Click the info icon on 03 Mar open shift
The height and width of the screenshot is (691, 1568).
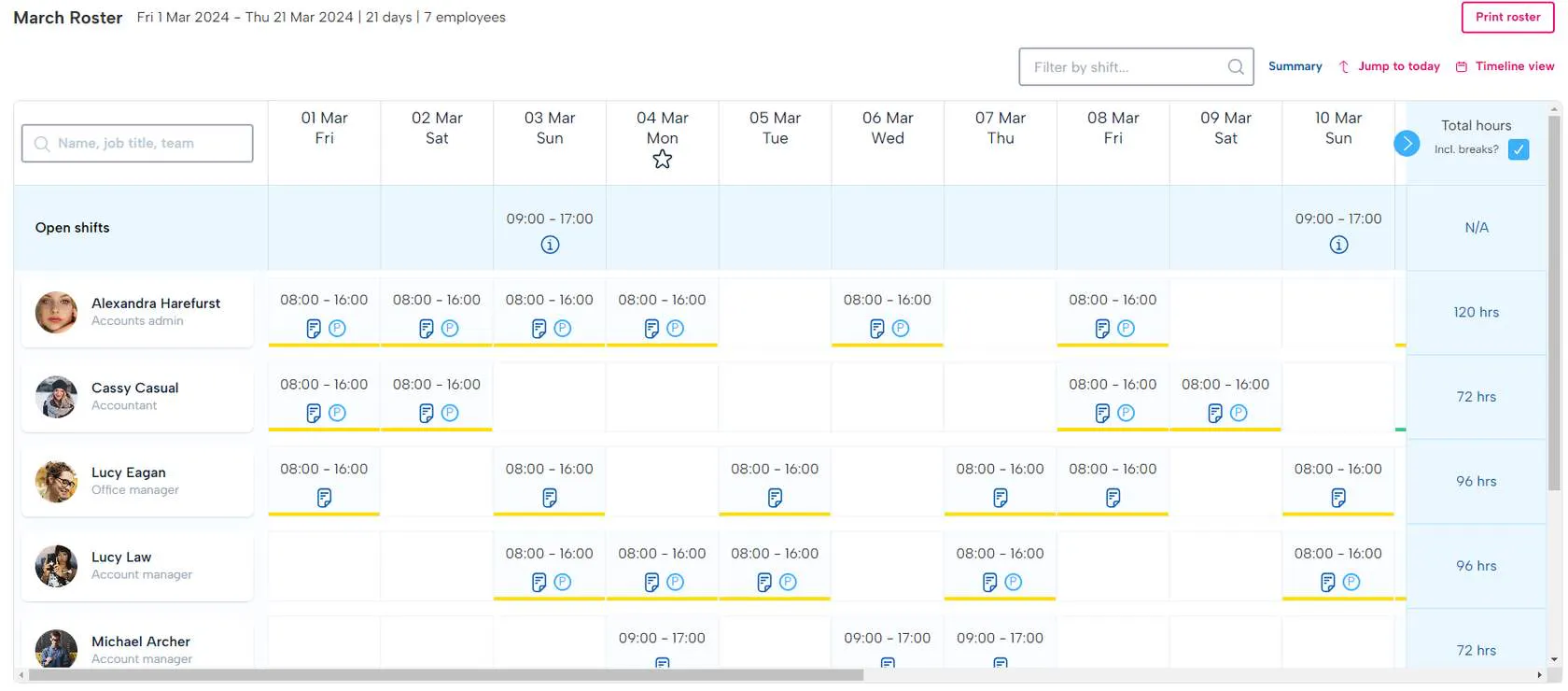(x=550, y=245)
